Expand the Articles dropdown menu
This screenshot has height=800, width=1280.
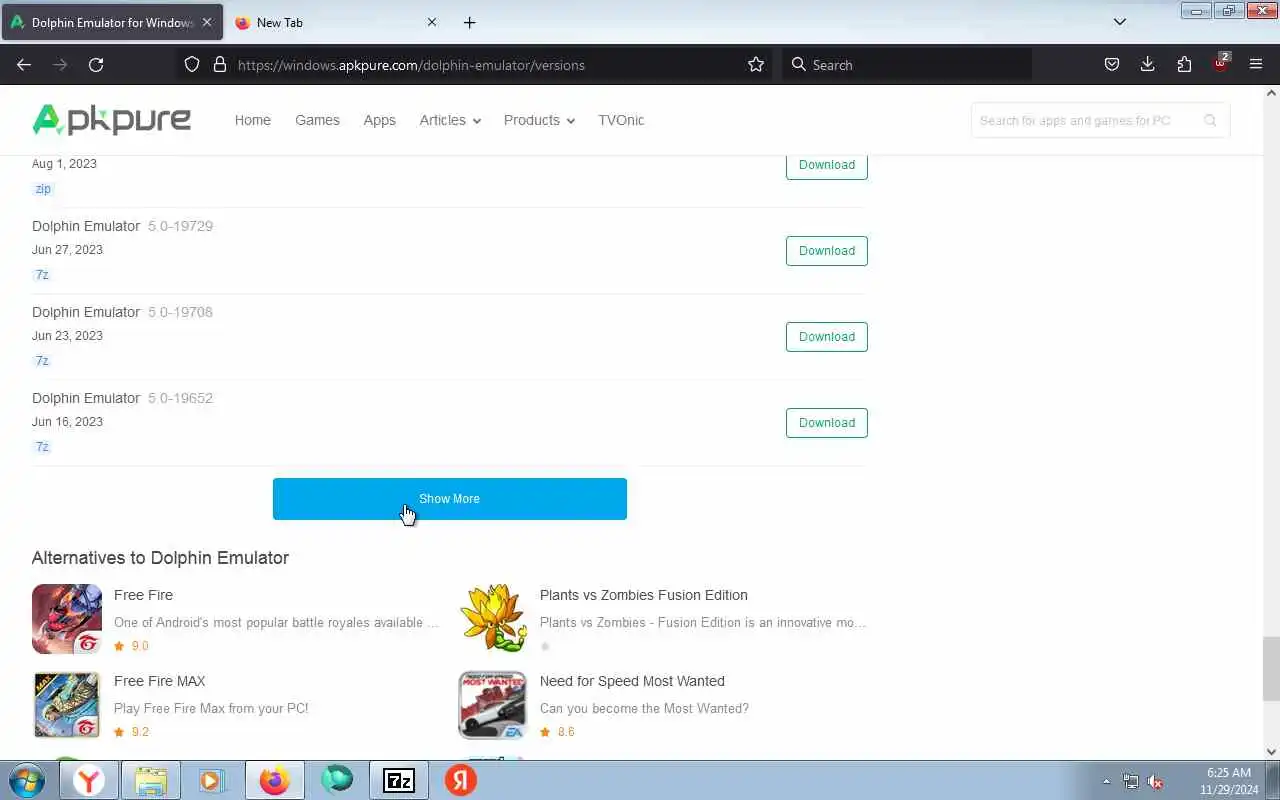click(x=450, y=120)
